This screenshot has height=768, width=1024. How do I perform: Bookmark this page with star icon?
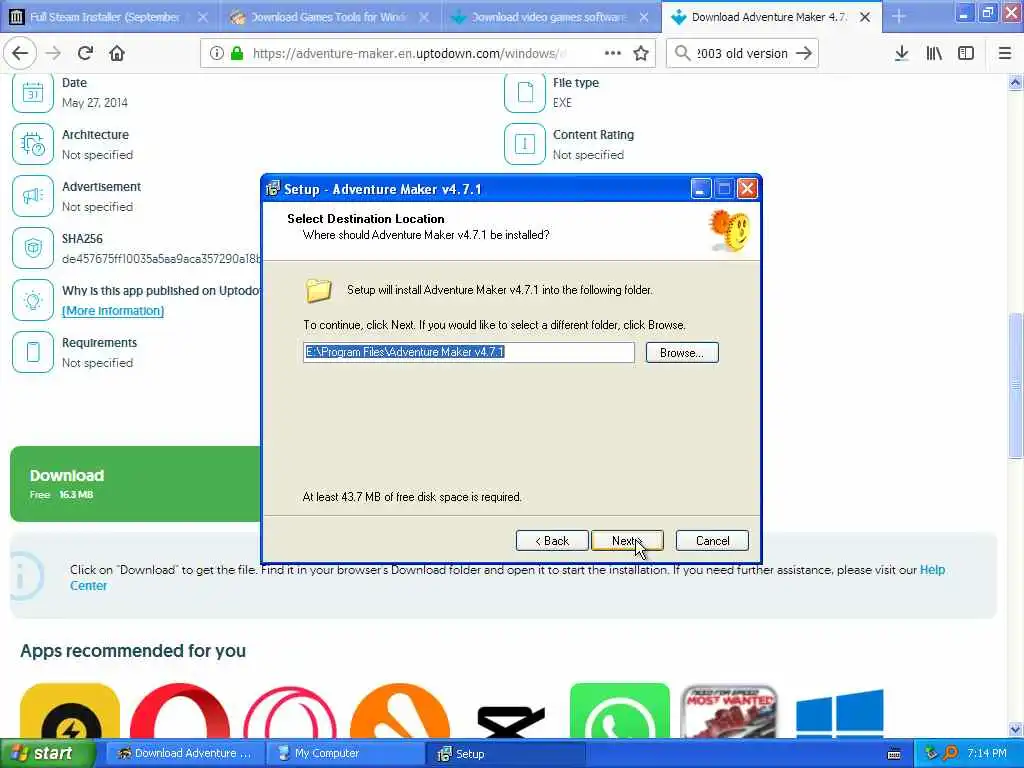[x=641, y=53]
